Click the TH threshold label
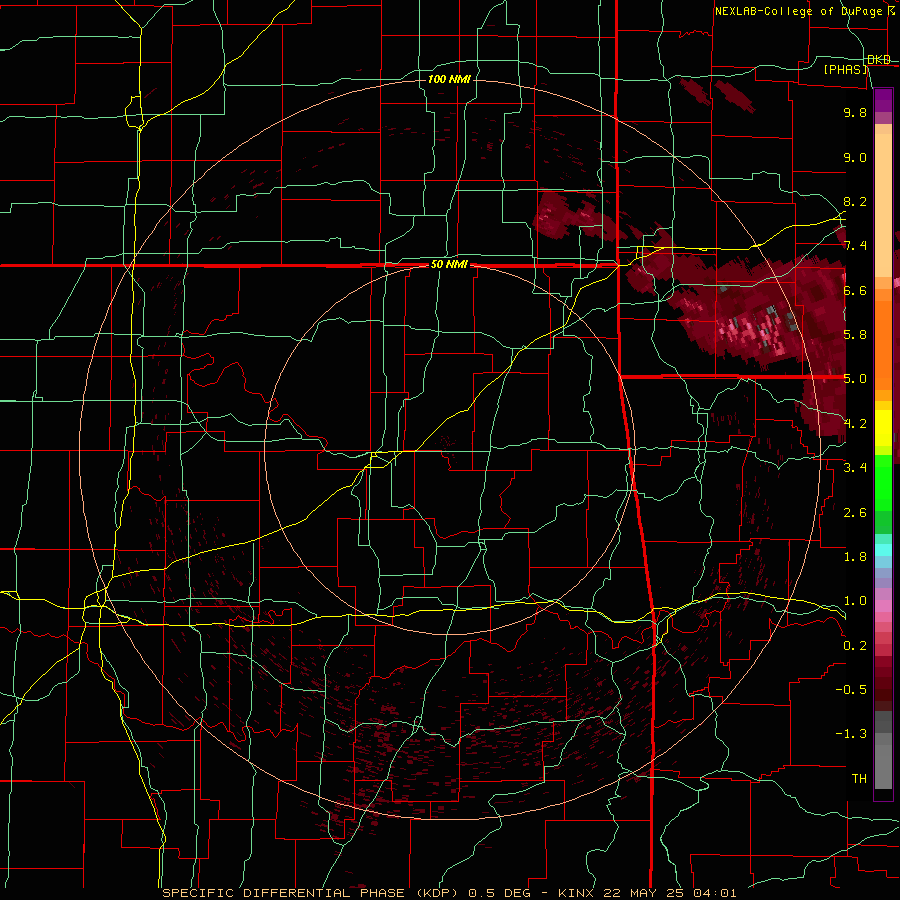The width and height of the screenshot is (900, 900). point(859,779)
